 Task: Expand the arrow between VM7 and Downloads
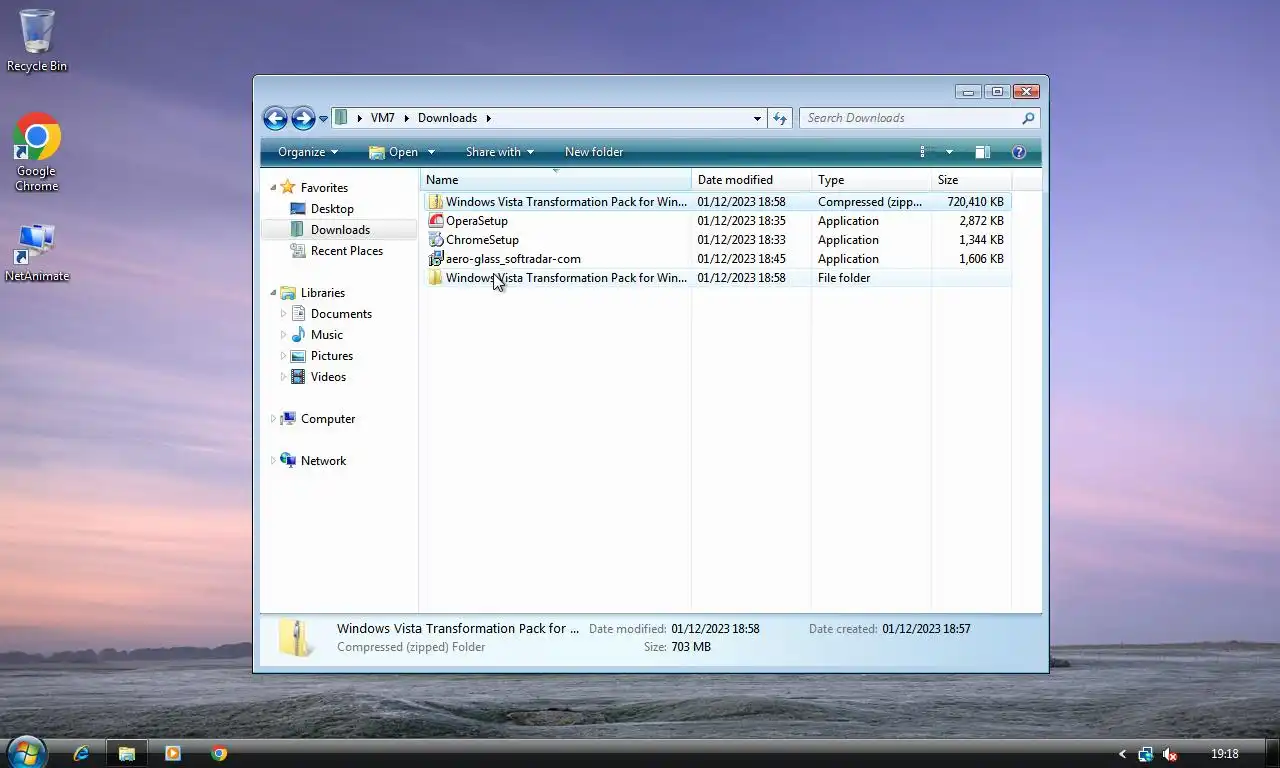[x=407, y=118]
